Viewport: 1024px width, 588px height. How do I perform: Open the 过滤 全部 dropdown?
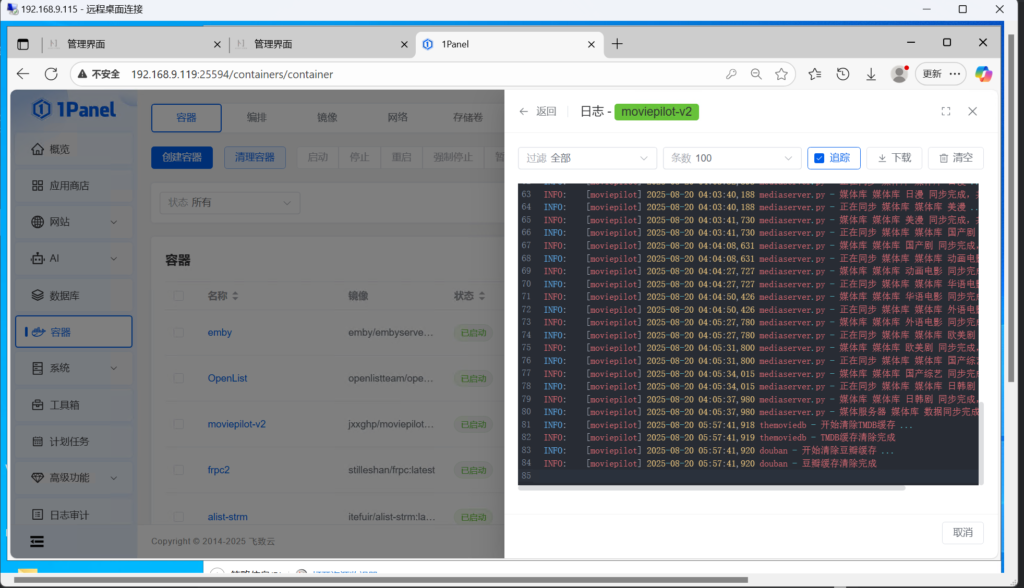pyautogui.click(x=587, y=158)
